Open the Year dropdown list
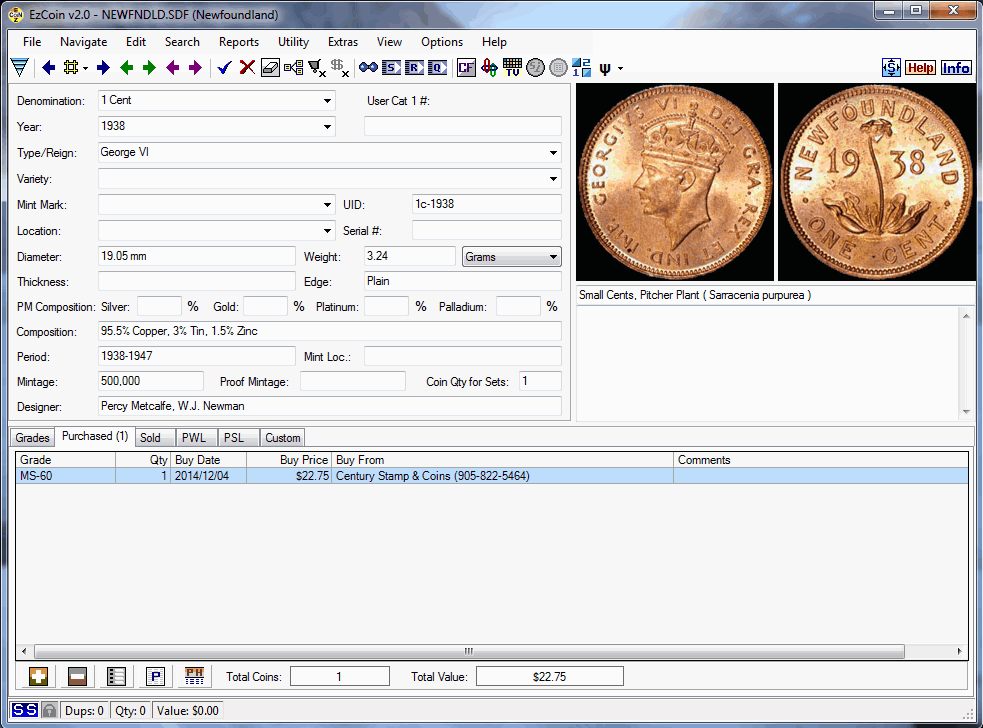This screenshot has width=983, height=728. coord(327,127)
